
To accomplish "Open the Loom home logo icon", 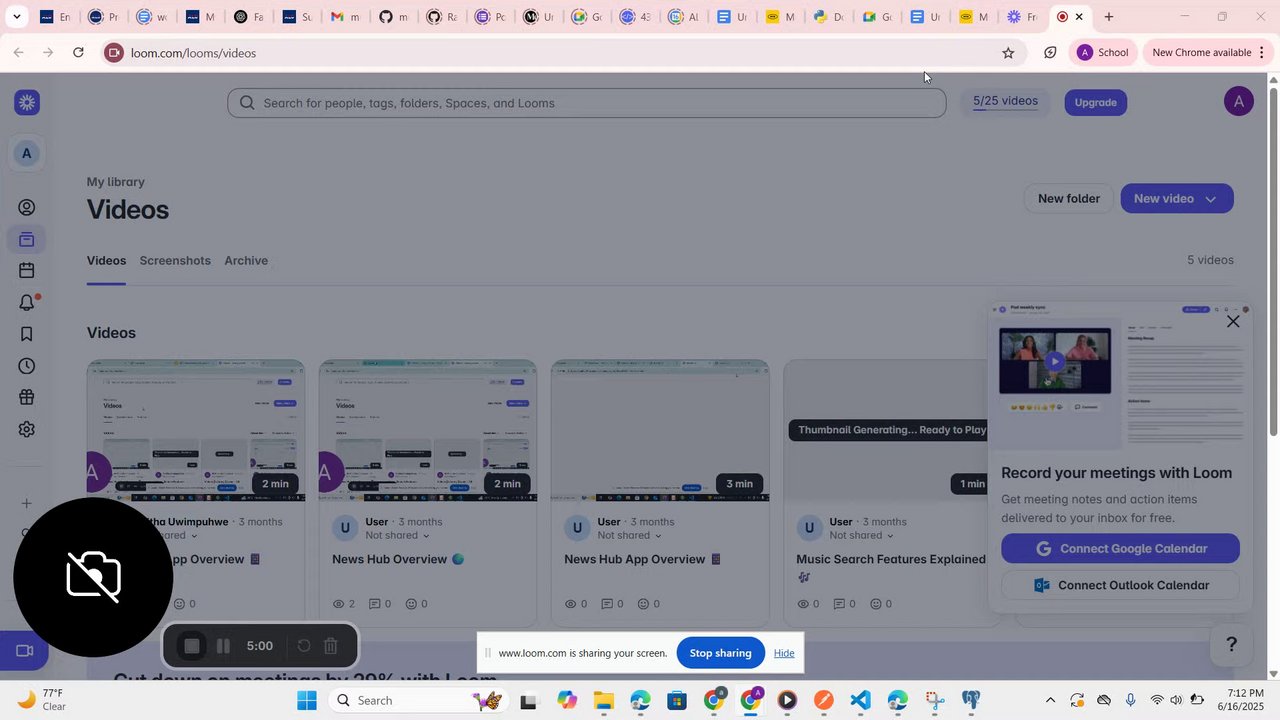I will point(27,102).
